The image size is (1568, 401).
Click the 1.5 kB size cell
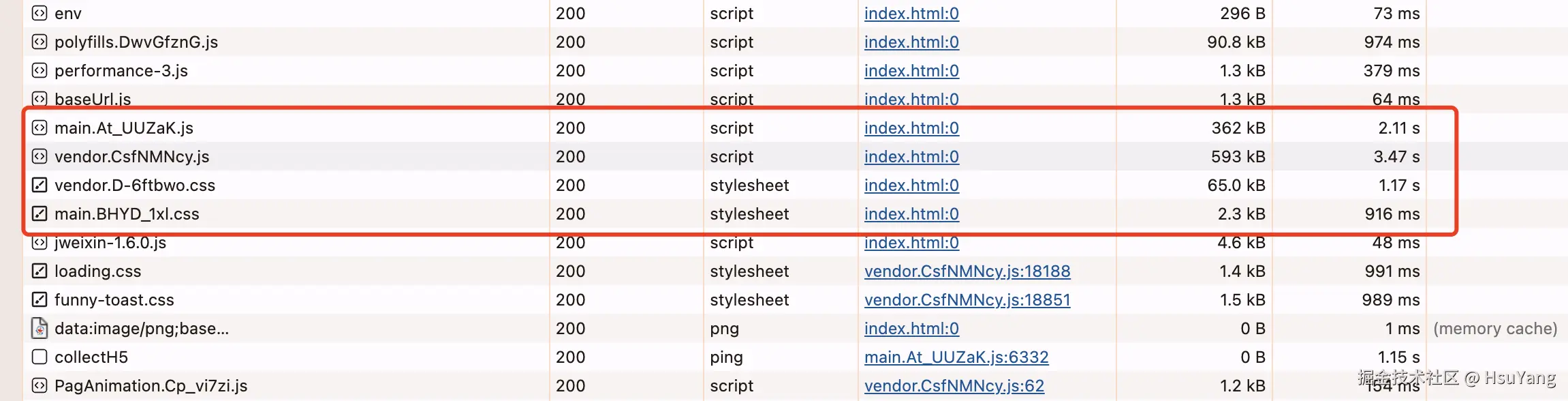click(1242, 299)
